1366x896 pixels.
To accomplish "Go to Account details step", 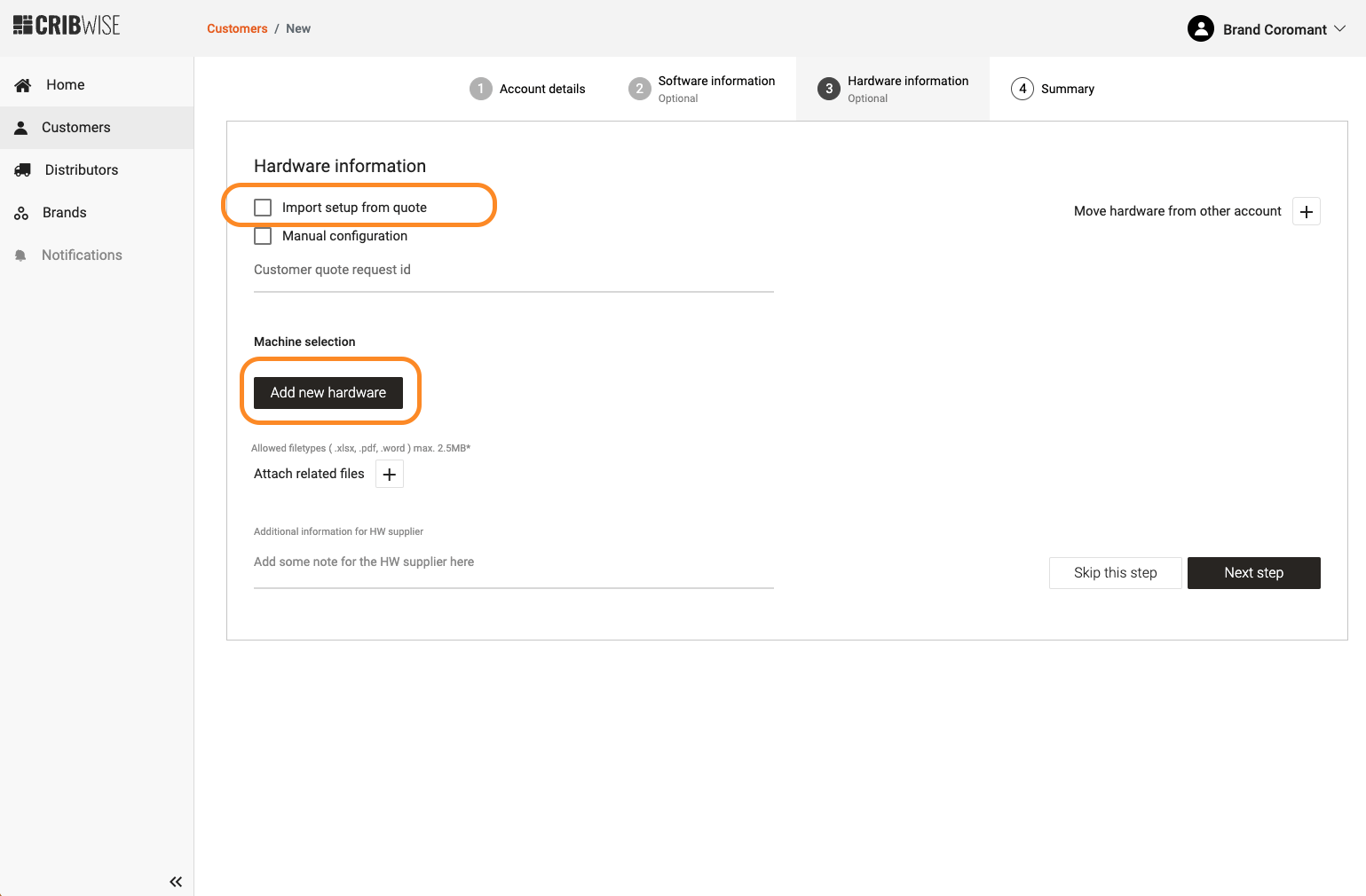I will [x=527, y=89].
